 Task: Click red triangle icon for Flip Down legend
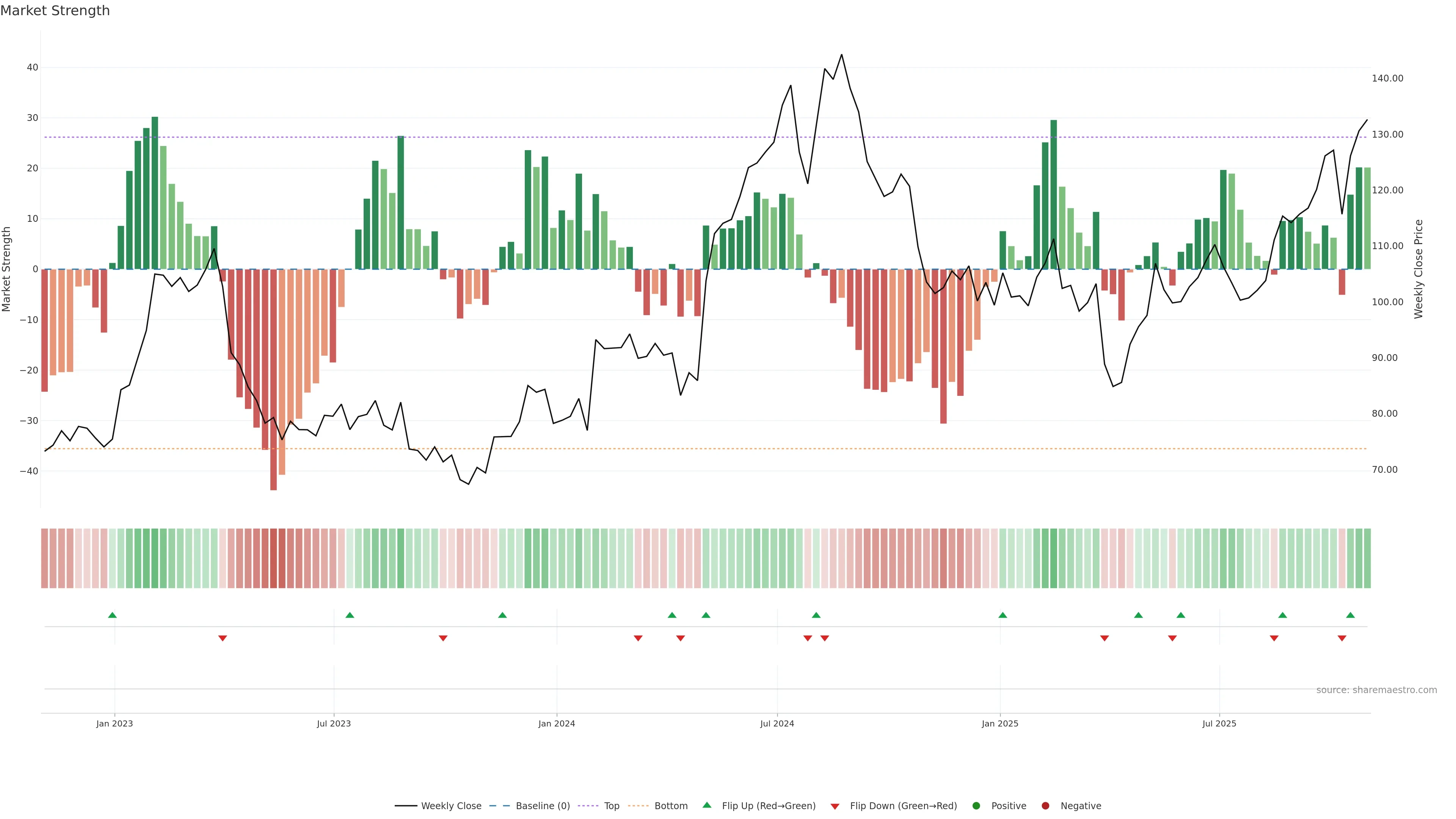pos(835,806)
